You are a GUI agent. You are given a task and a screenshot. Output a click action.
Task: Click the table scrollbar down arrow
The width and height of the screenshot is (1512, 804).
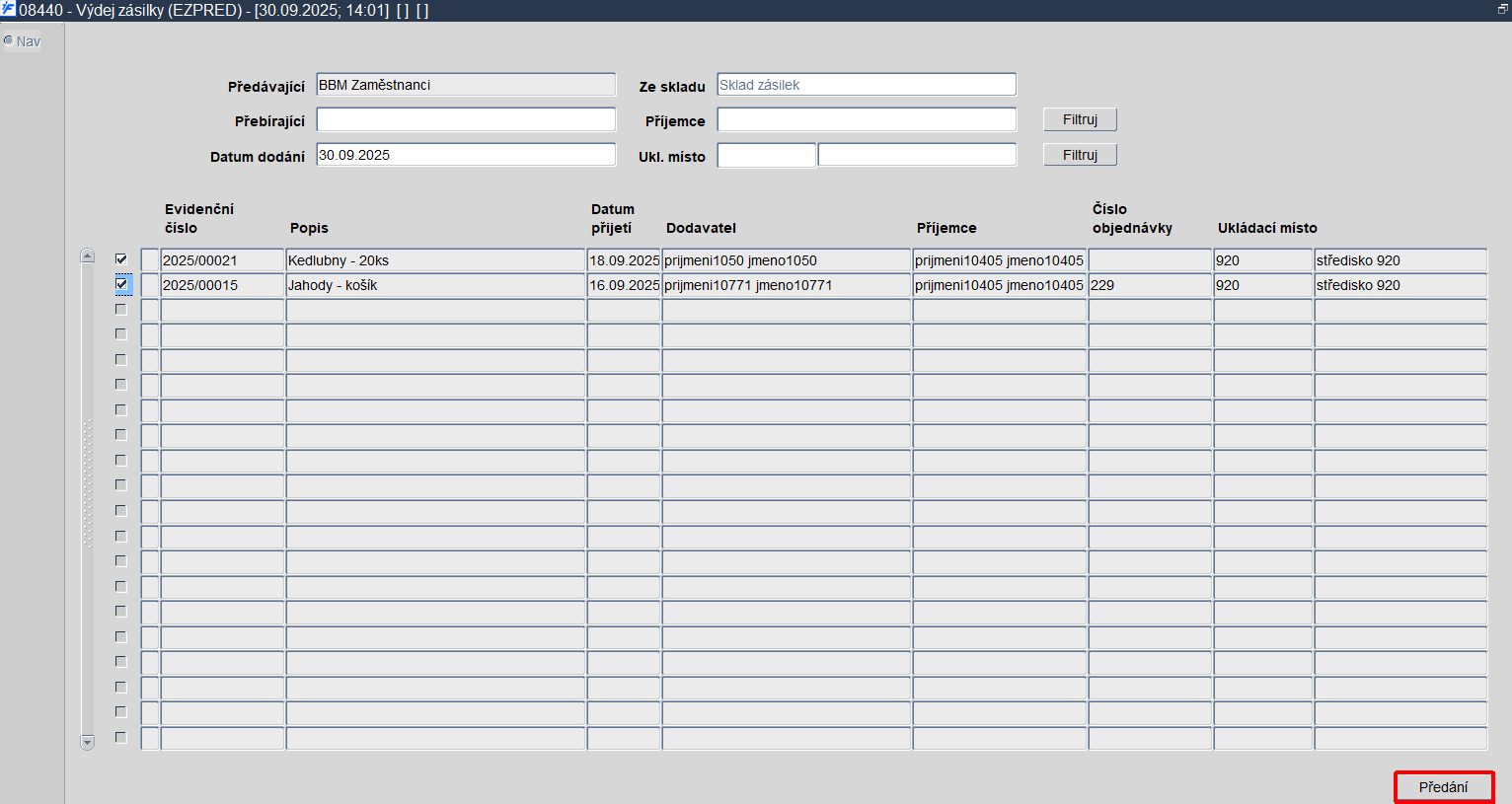coord(87,742)
